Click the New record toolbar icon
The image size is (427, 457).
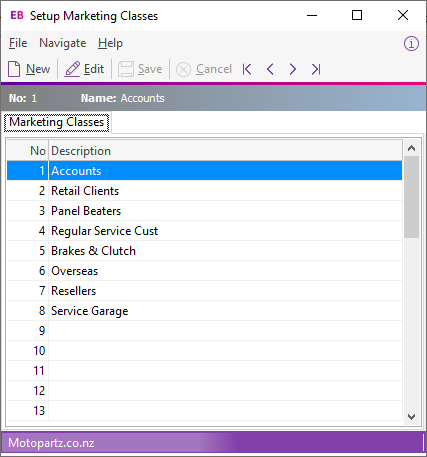(14, 69)
